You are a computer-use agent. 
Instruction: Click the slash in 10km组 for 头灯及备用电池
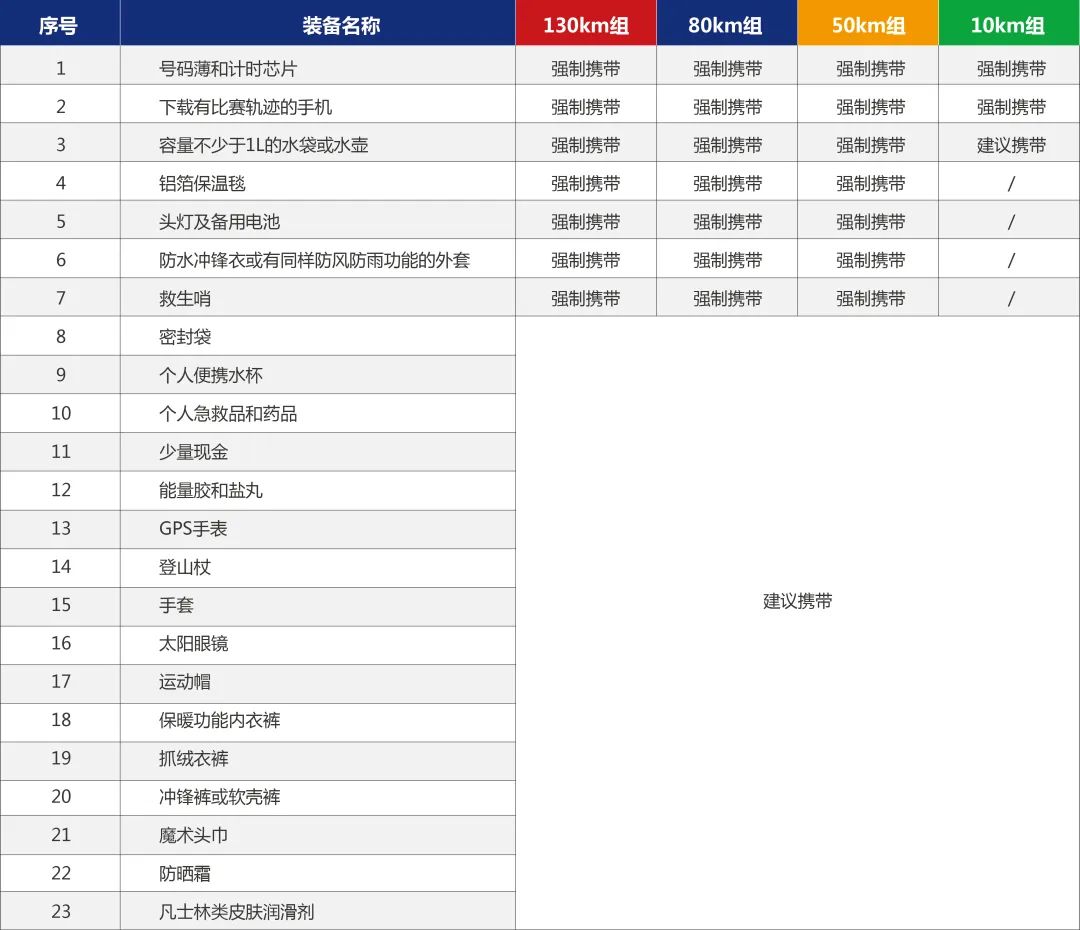(1011, 222)
